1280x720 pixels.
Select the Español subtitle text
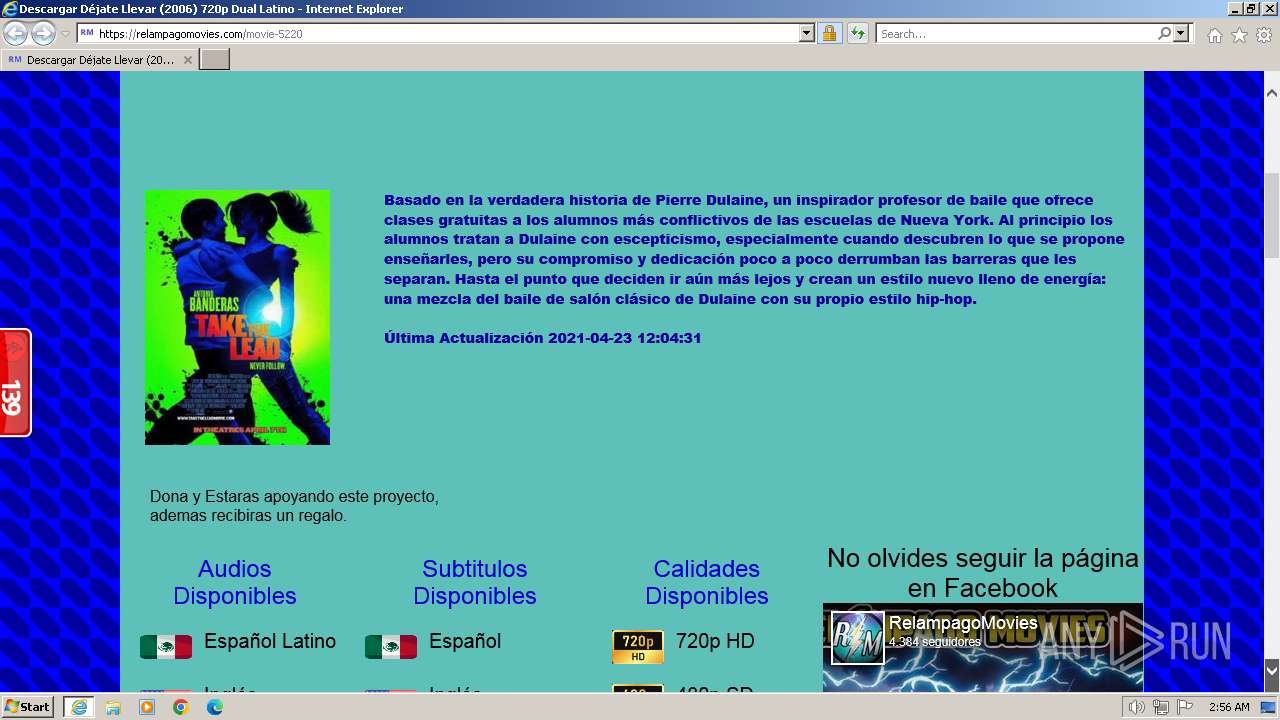tap(465, 642)
